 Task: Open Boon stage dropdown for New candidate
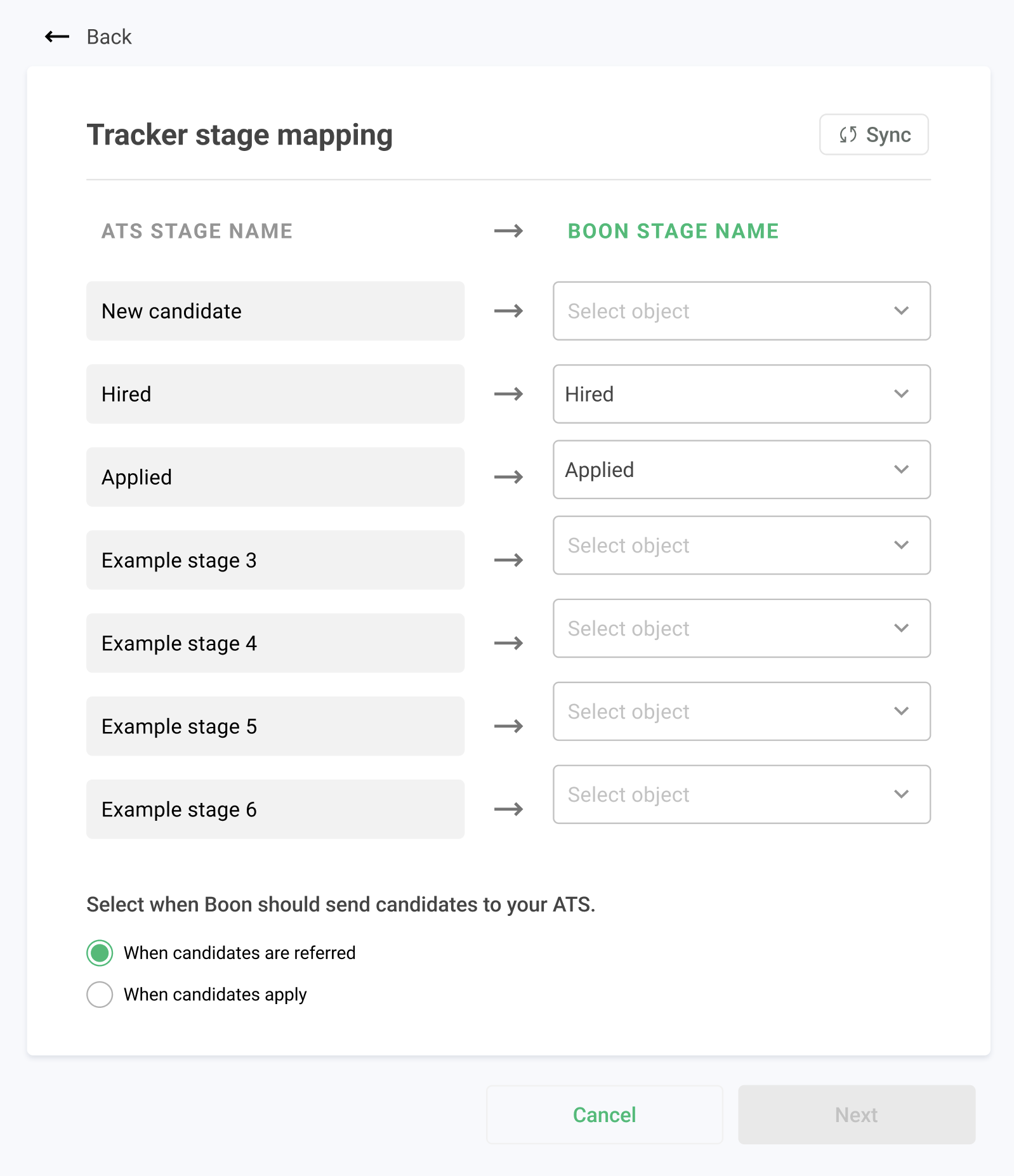point(741,311)
